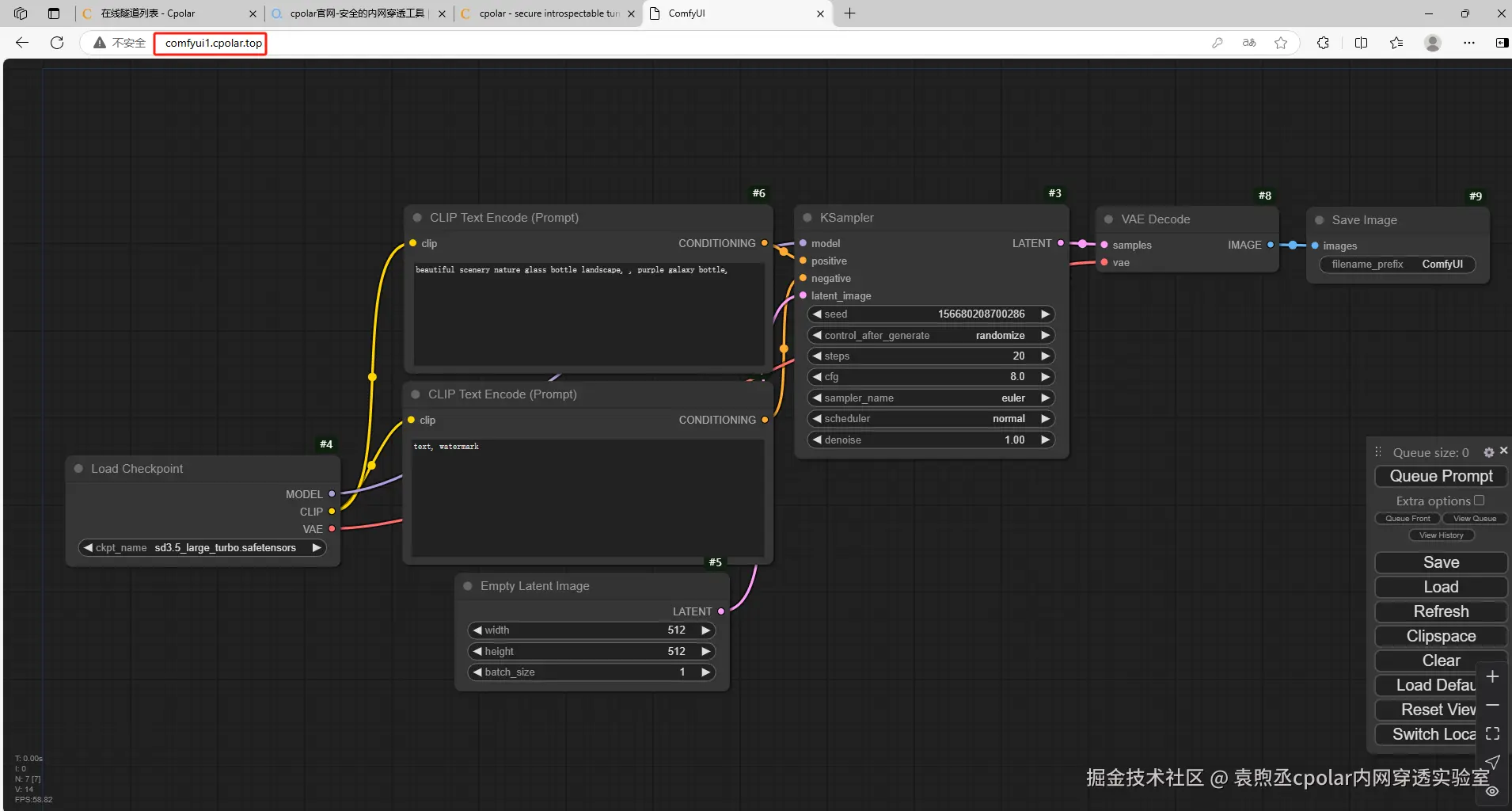
Task: Open the browser extensions puzzle icon
Action: point(1323,43)
